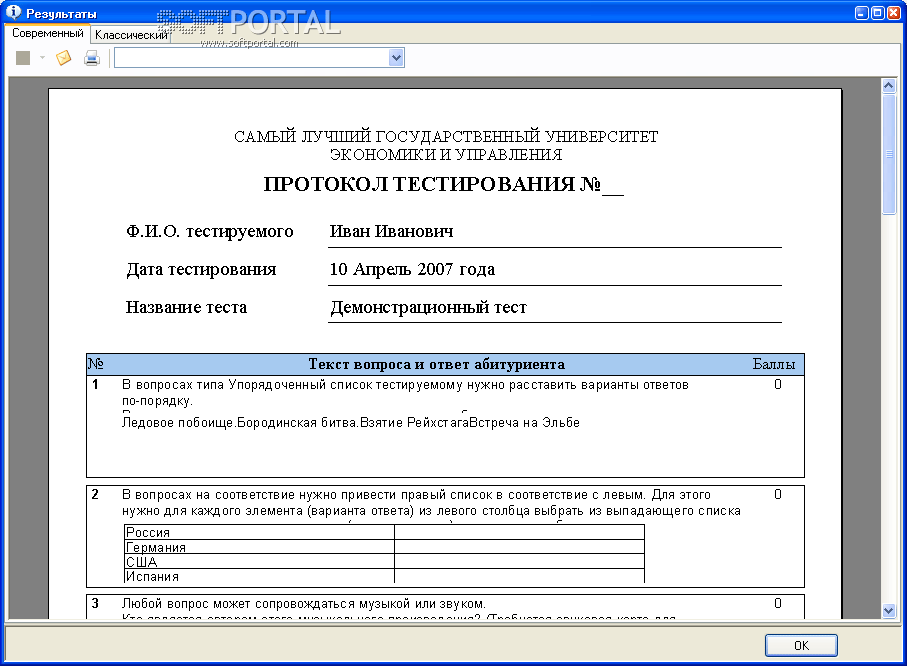Minimize the Результаты window
This screenshot has width=907, height=666.
pos(861,12)
